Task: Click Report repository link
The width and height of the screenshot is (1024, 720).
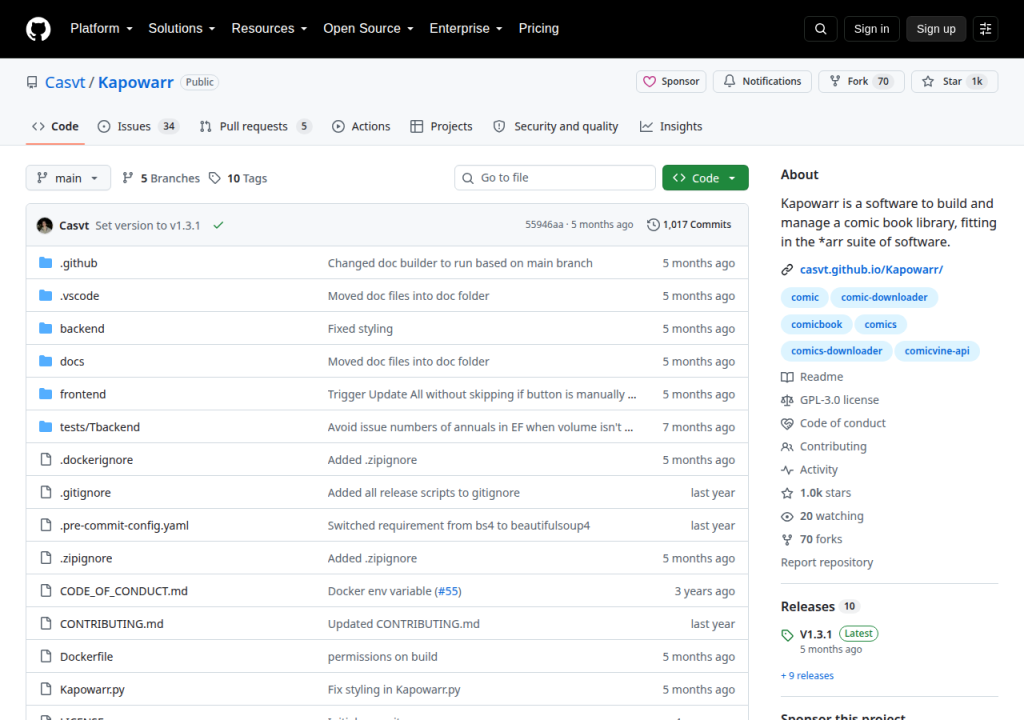Action: click(x=827, y=563)
